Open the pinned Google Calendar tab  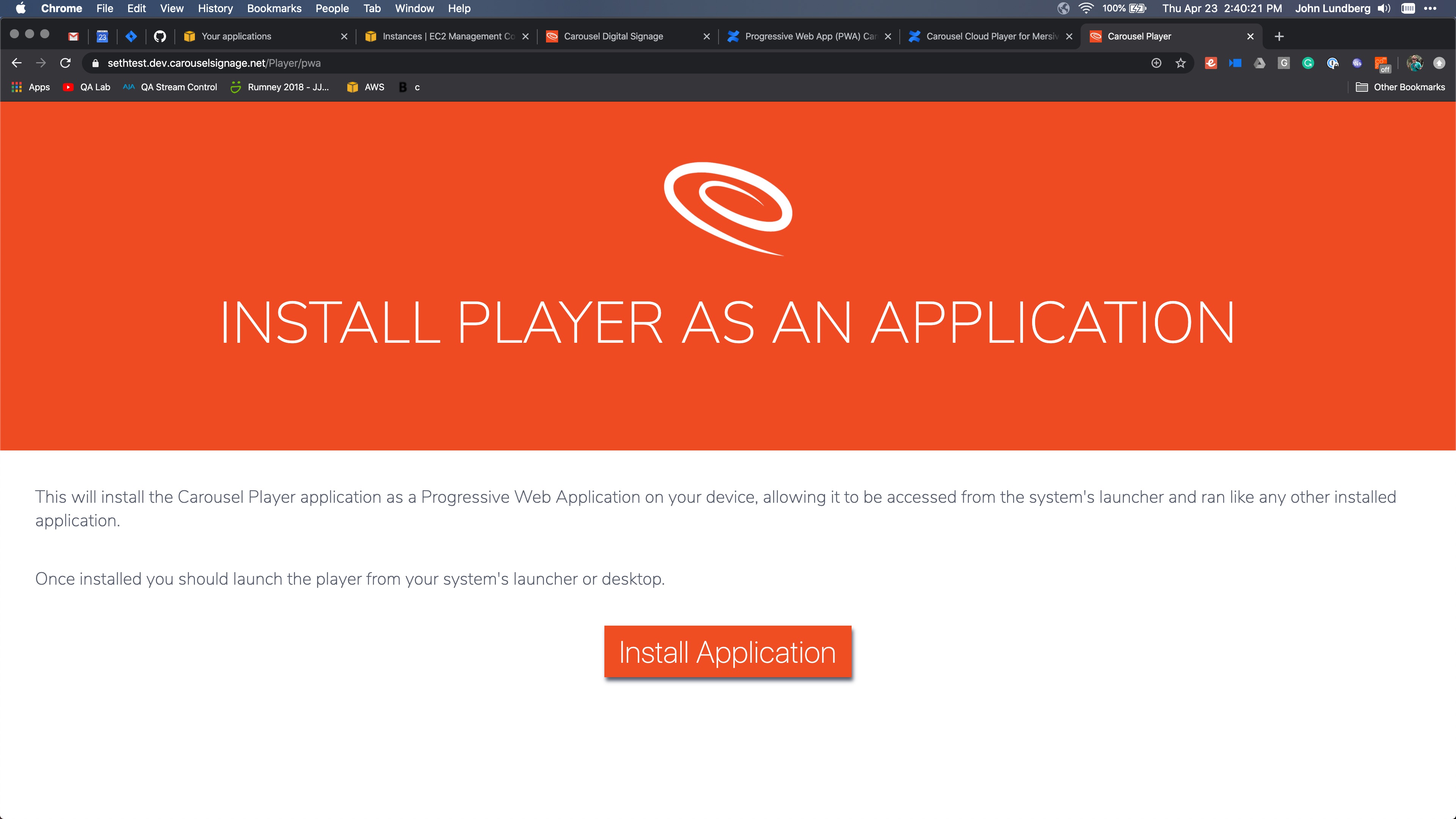point(102,36)
